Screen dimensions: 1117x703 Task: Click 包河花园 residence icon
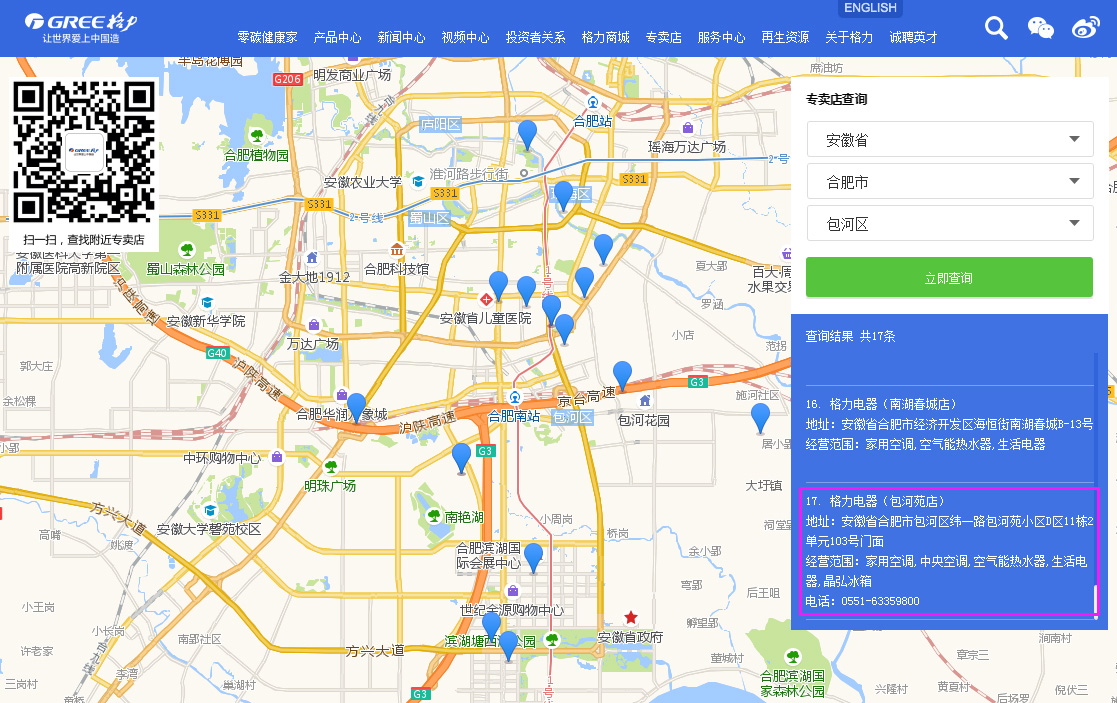(645, 400)
